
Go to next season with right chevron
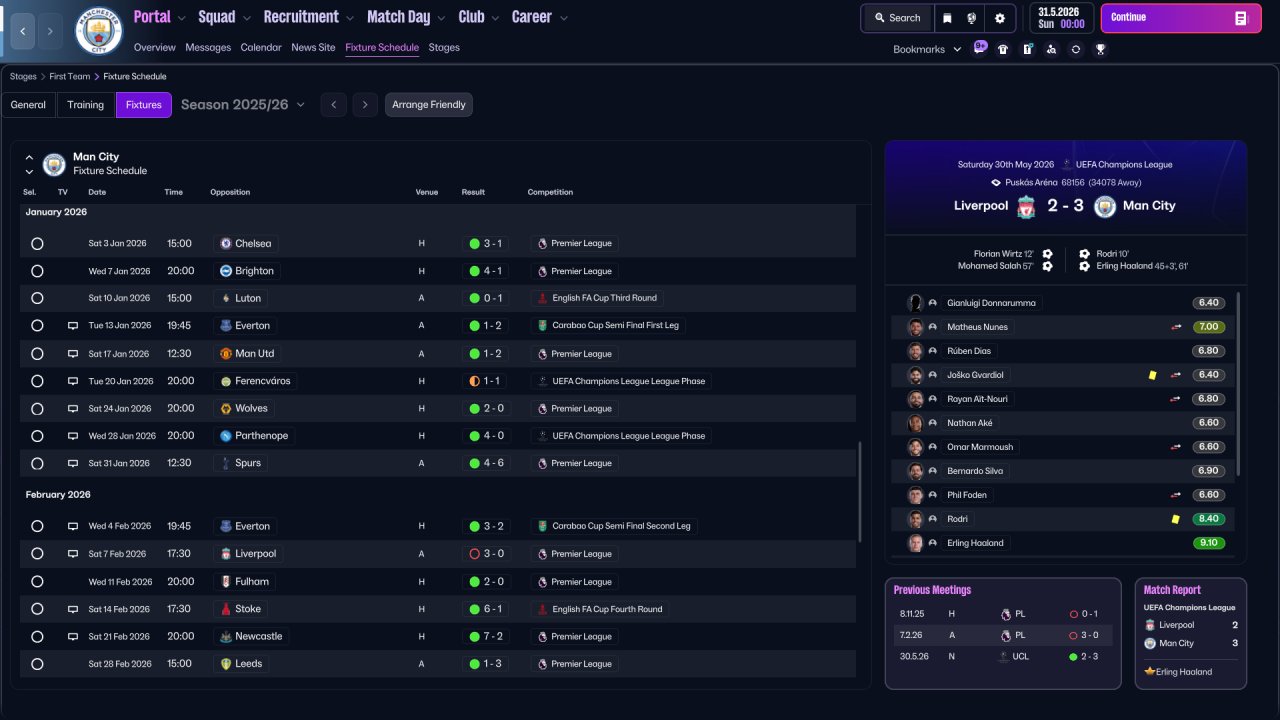(x=365, y=105)
